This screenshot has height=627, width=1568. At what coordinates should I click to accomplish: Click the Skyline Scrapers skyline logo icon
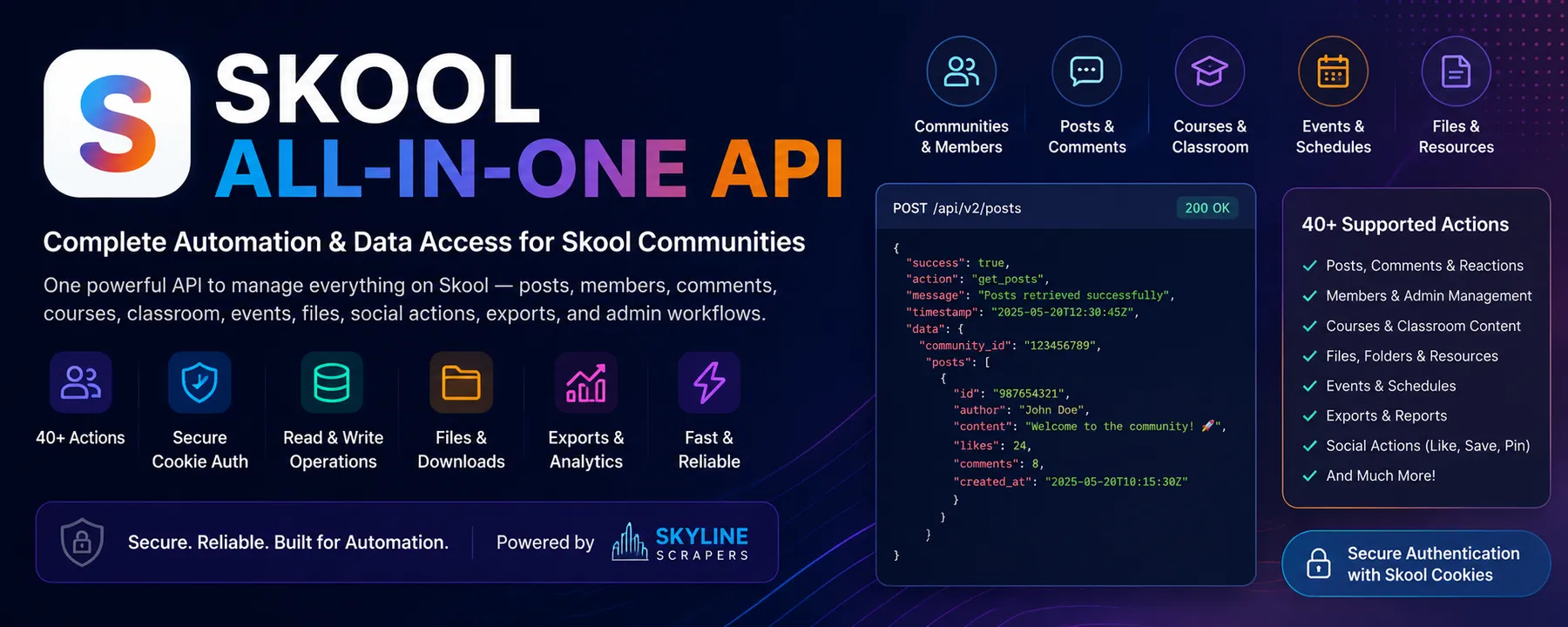(629, 542)
